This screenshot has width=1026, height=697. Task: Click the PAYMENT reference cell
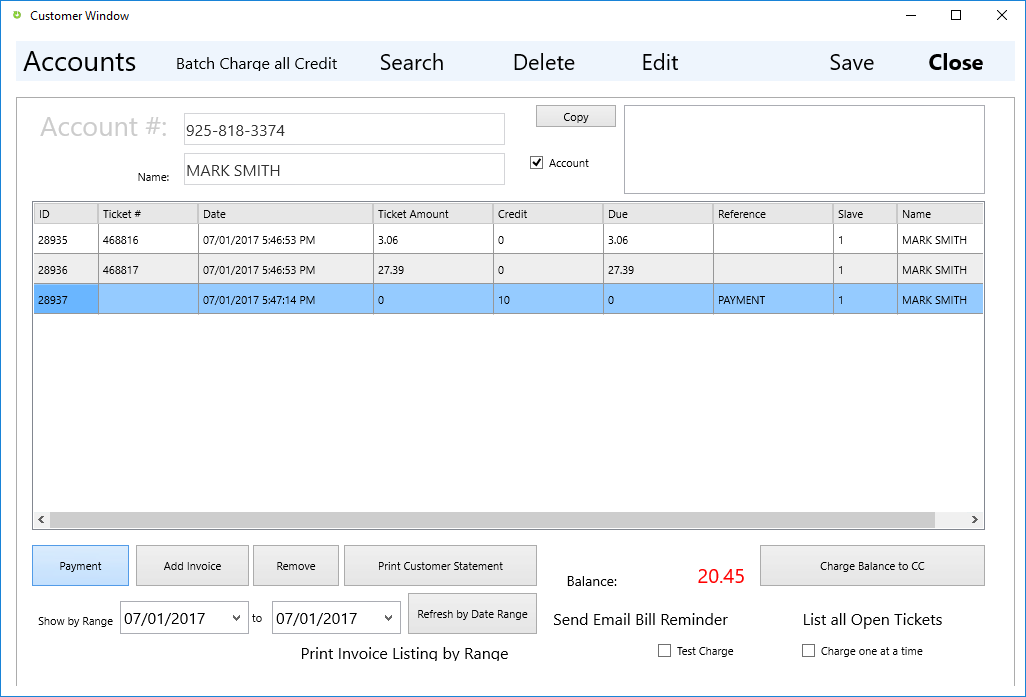(x=773, y=300)
